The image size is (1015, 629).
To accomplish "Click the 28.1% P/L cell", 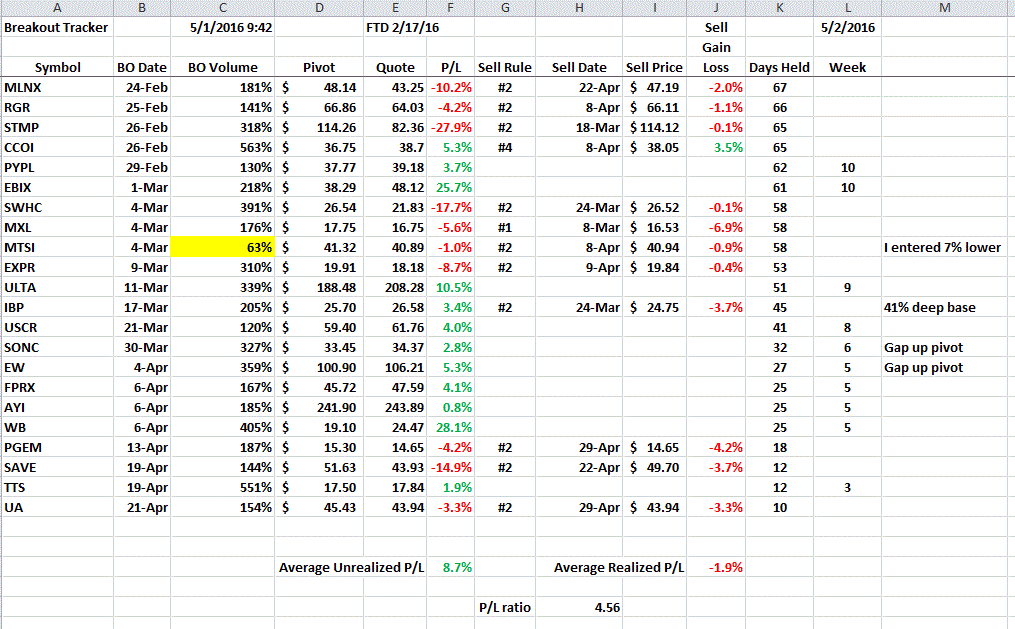I will (451, 428).
